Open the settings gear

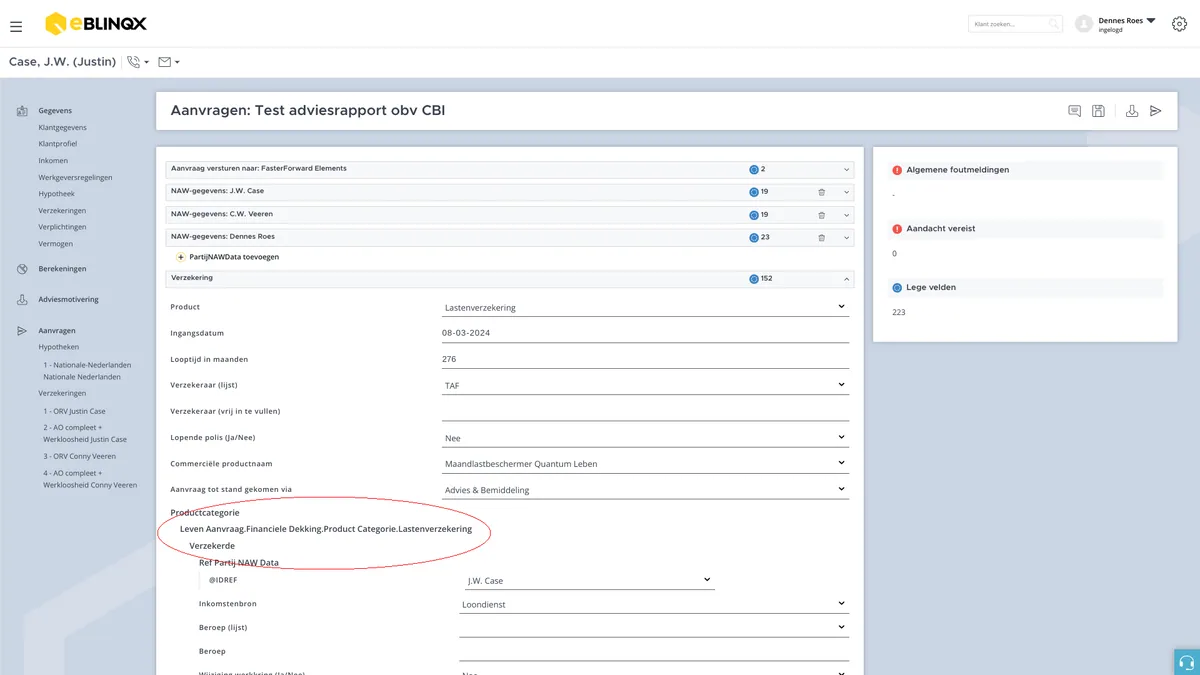tap(1179, 24)
